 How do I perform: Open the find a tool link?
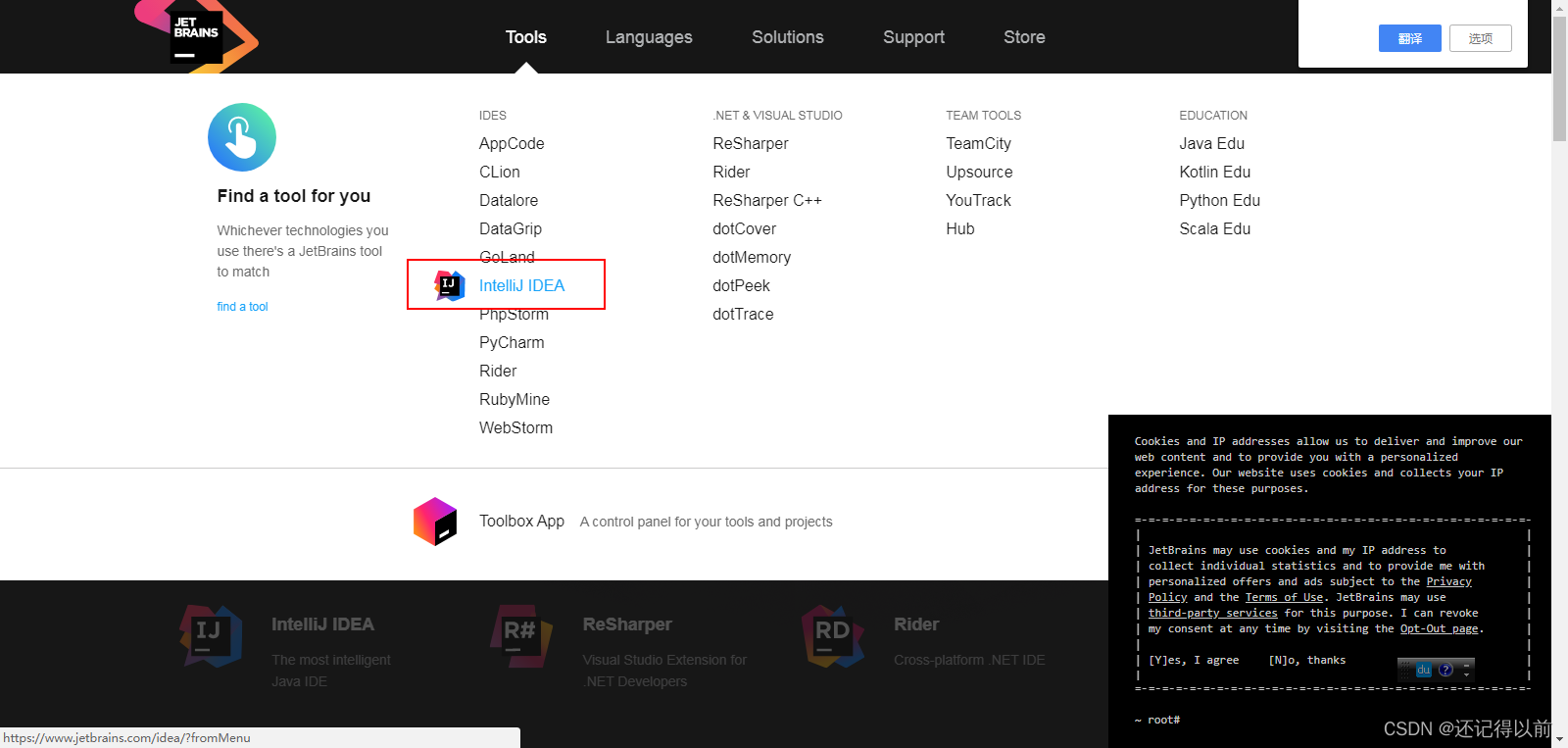242,307
